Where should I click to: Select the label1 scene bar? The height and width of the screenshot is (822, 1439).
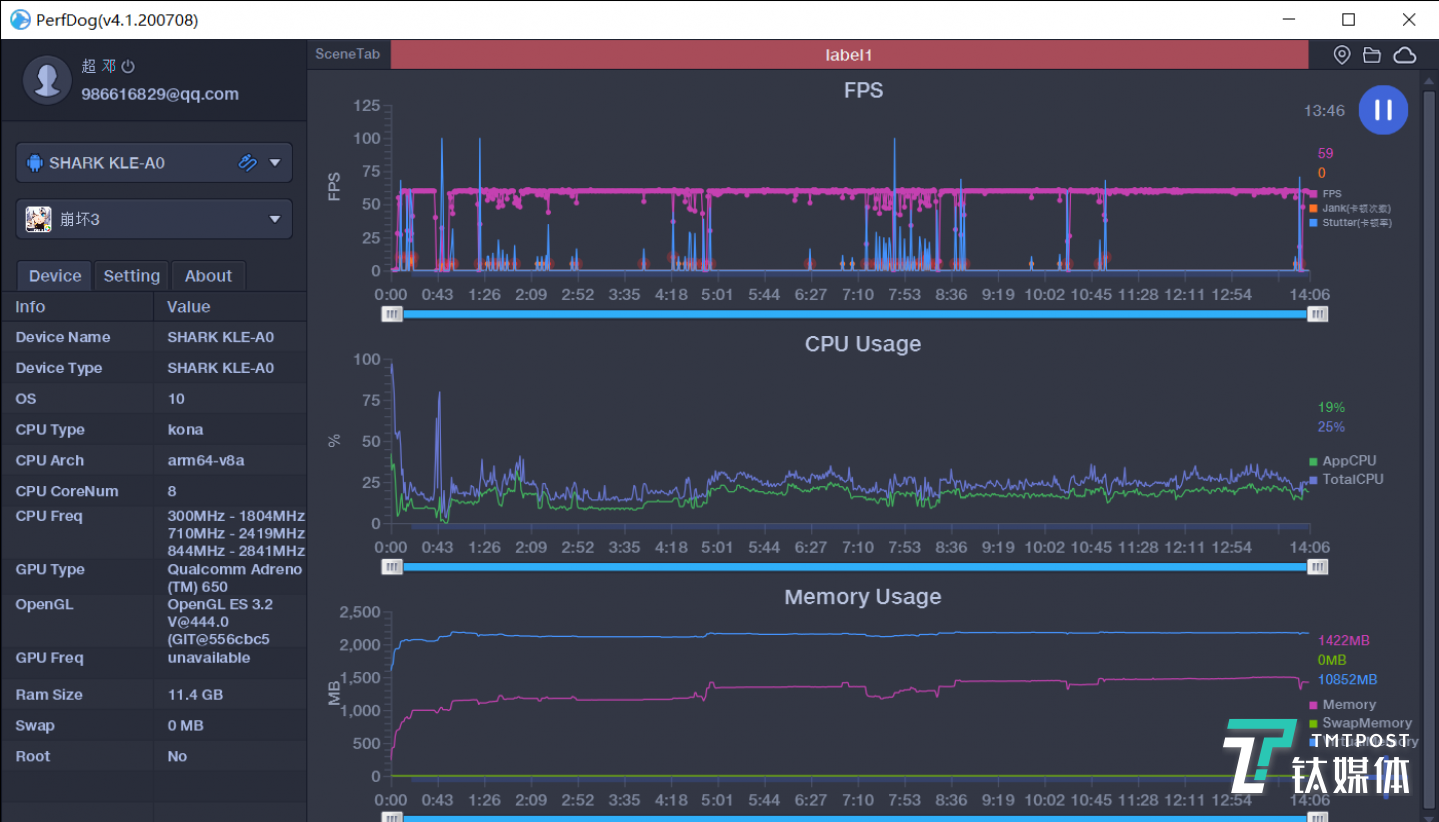pos(848,55)
